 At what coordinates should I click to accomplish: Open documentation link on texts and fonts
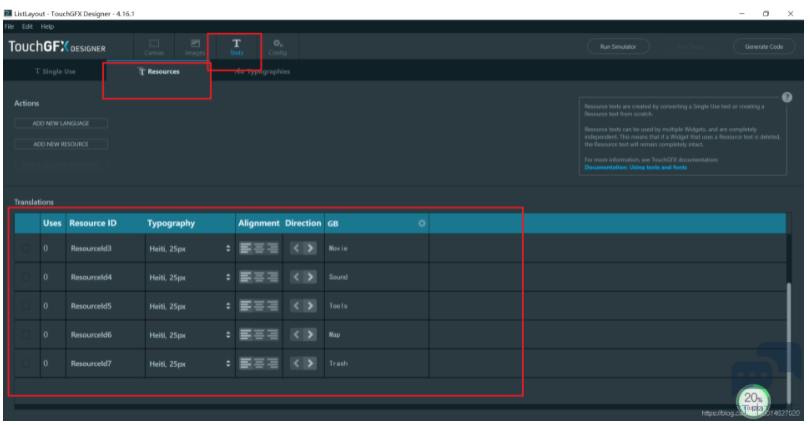point(635,167)
